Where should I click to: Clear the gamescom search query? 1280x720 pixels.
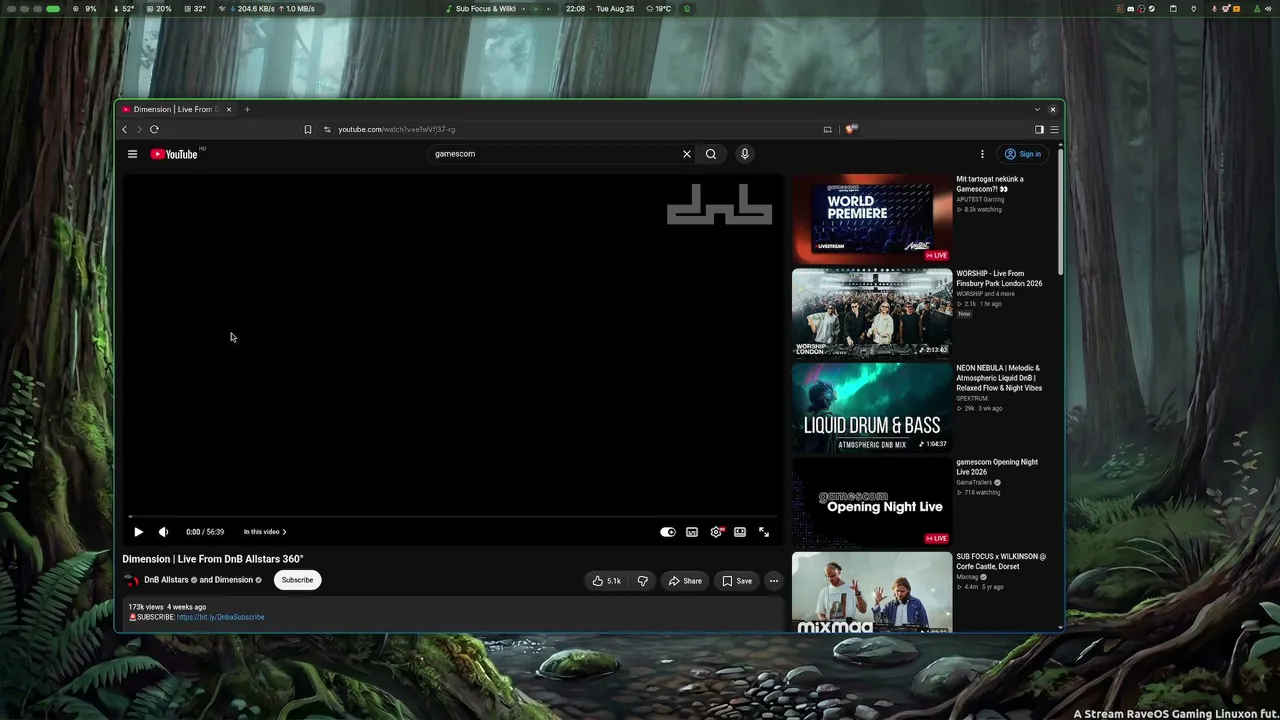point(687,154)
